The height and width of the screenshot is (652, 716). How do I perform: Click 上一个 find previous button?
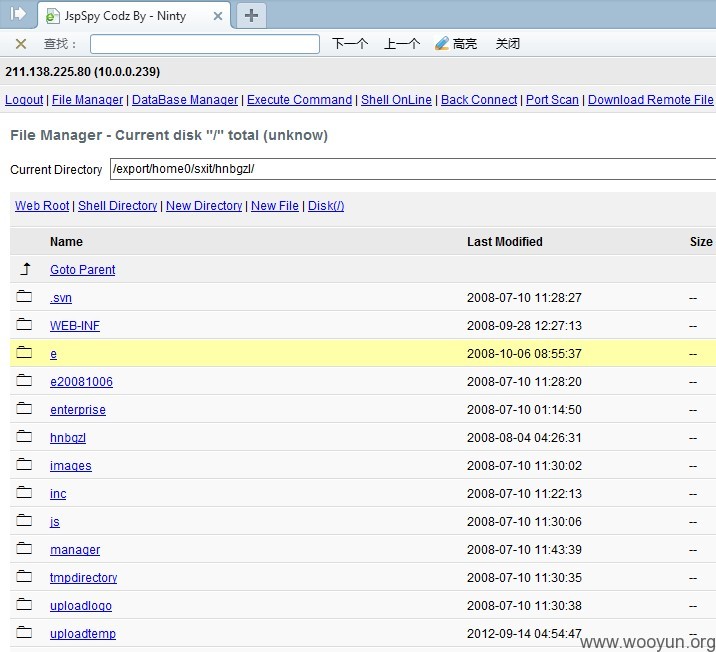click(x=401, y=44)
